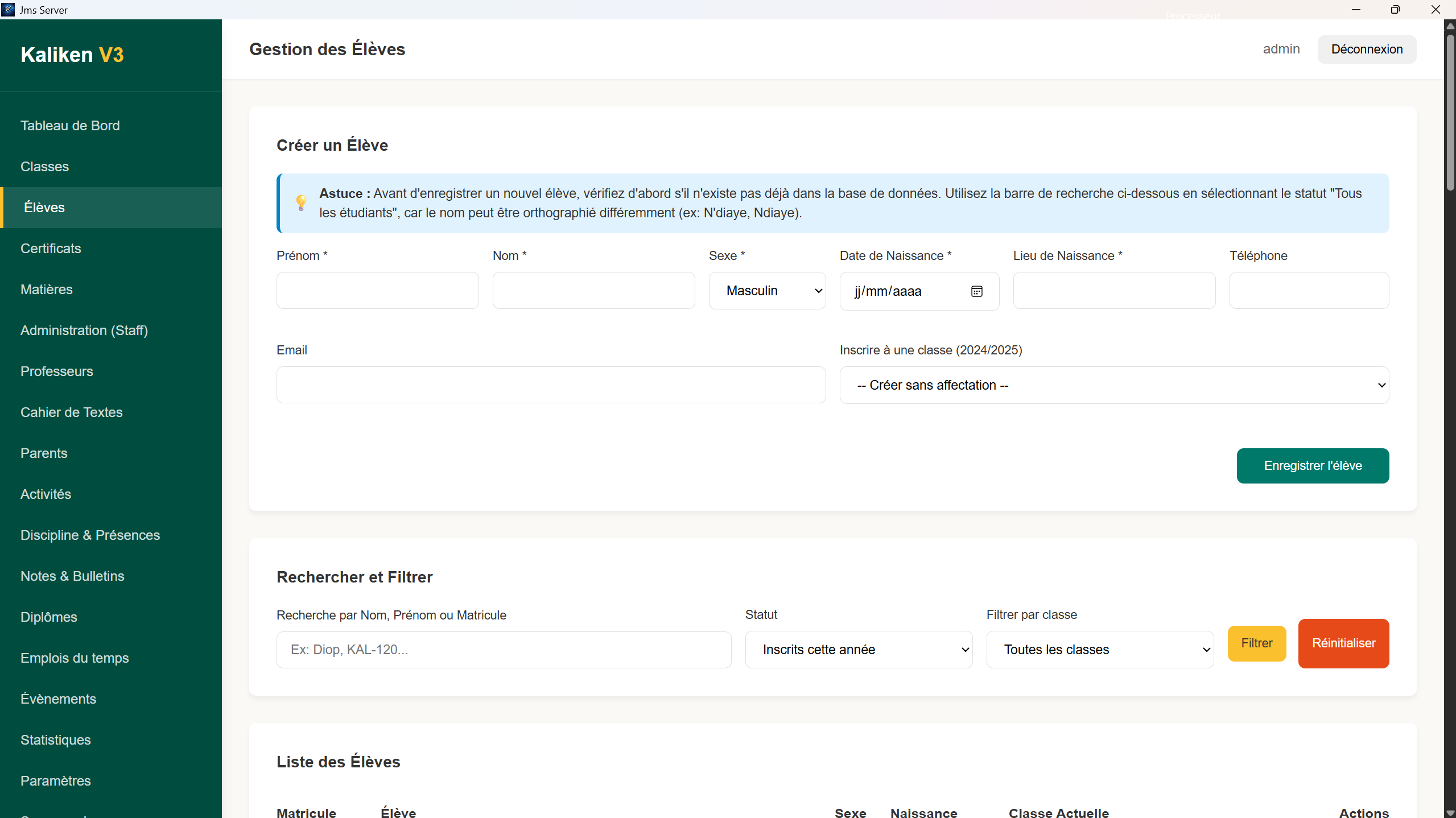This screenshot has height=818, width=1456.
Task: Go to Tableau de Bord
Action: pos(70,126)
